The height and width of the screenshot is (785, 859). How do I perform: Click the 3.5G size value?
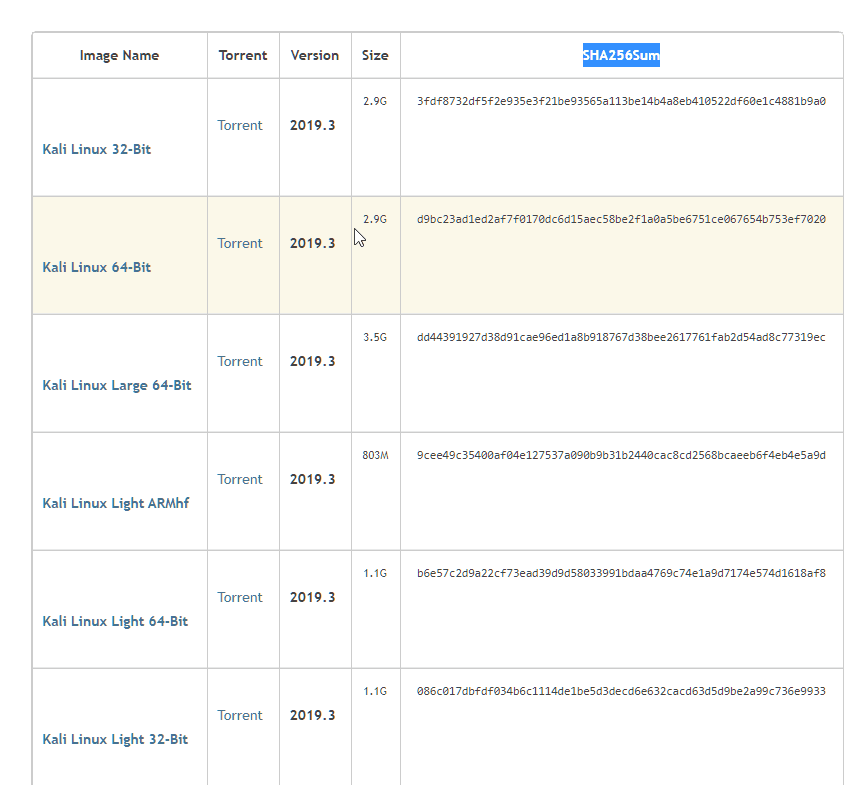click(375, 337)
